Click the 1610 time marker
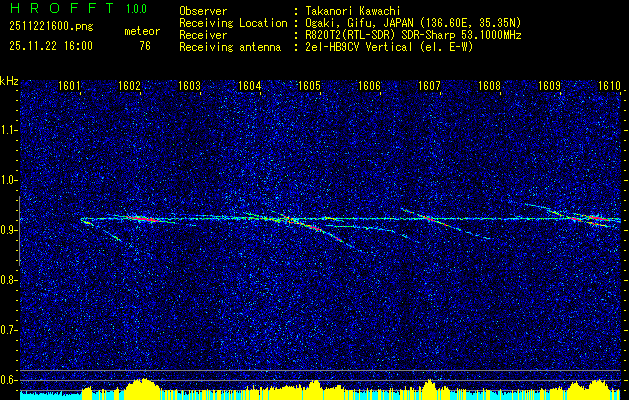The image size is (629, 400). pos(609,86)
